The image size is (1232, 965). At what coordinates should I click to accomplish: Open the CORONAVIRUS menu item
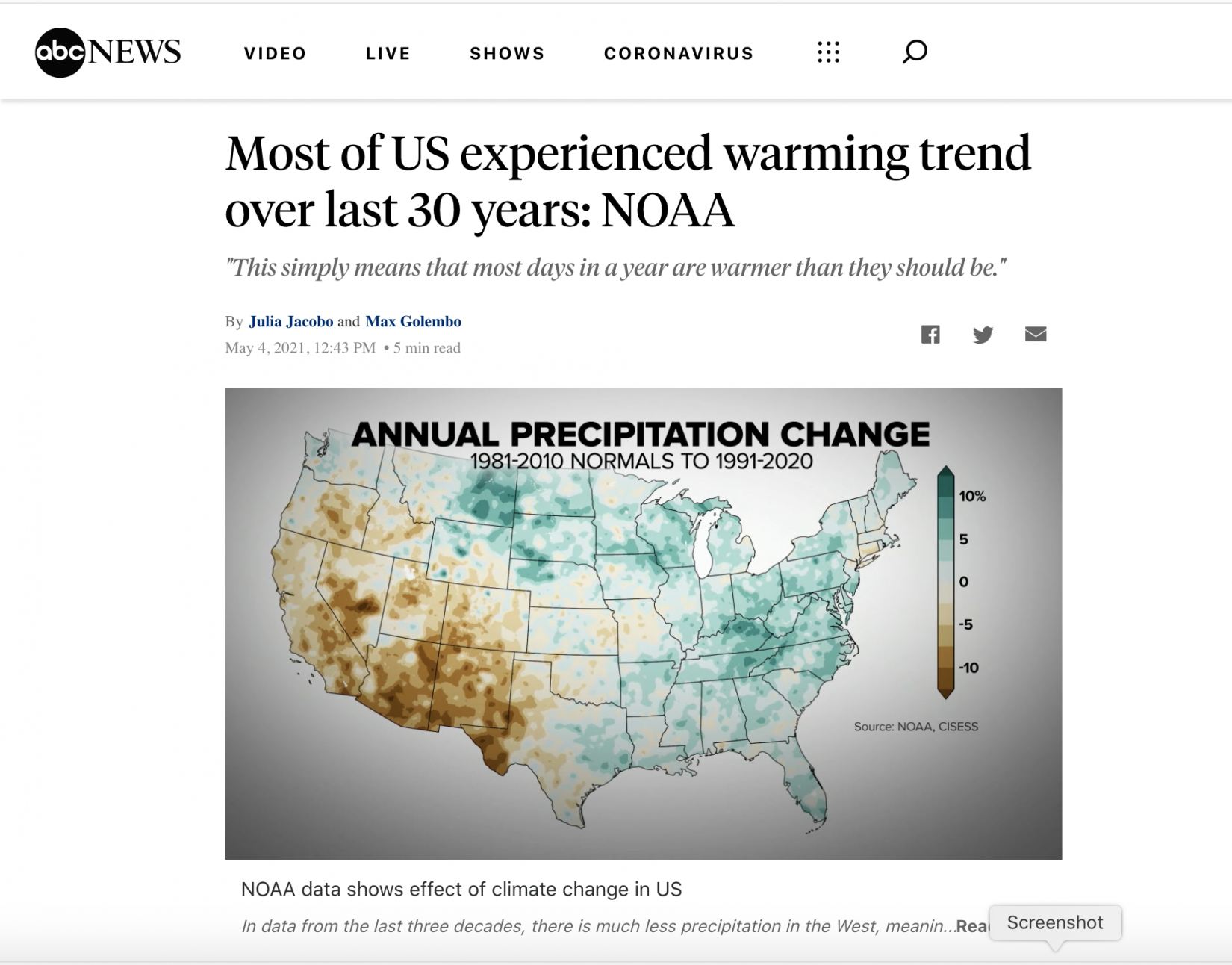click(x=679, y=53)
